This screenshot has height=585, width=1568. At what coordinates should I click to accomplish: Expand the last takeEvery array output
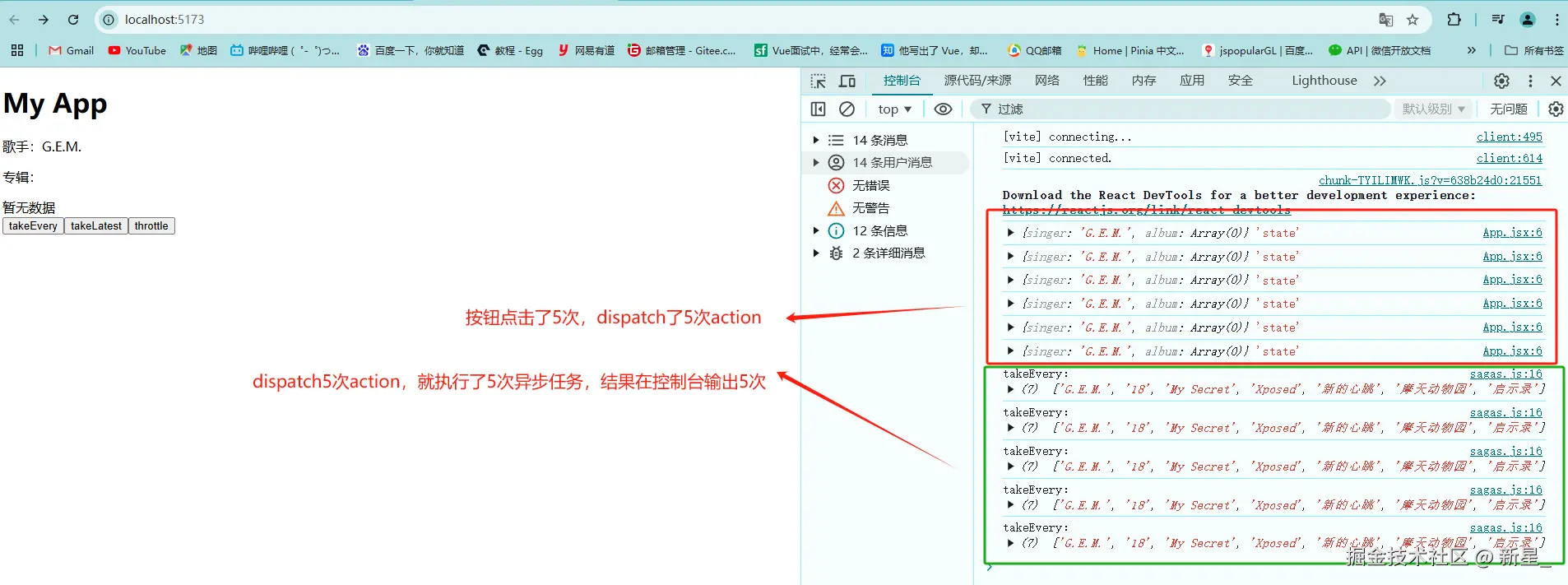[1010, 543]
